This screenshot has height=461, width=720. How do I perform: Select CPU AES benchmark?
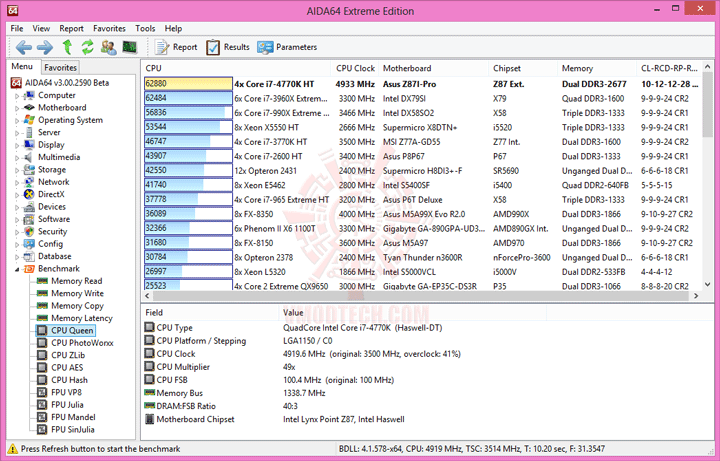click(x=67, y=368)
